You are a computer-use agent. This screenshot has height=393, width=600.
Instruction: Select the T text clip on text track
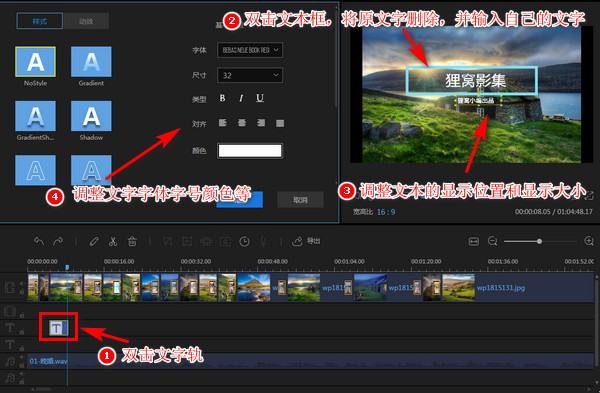(58, 328)
